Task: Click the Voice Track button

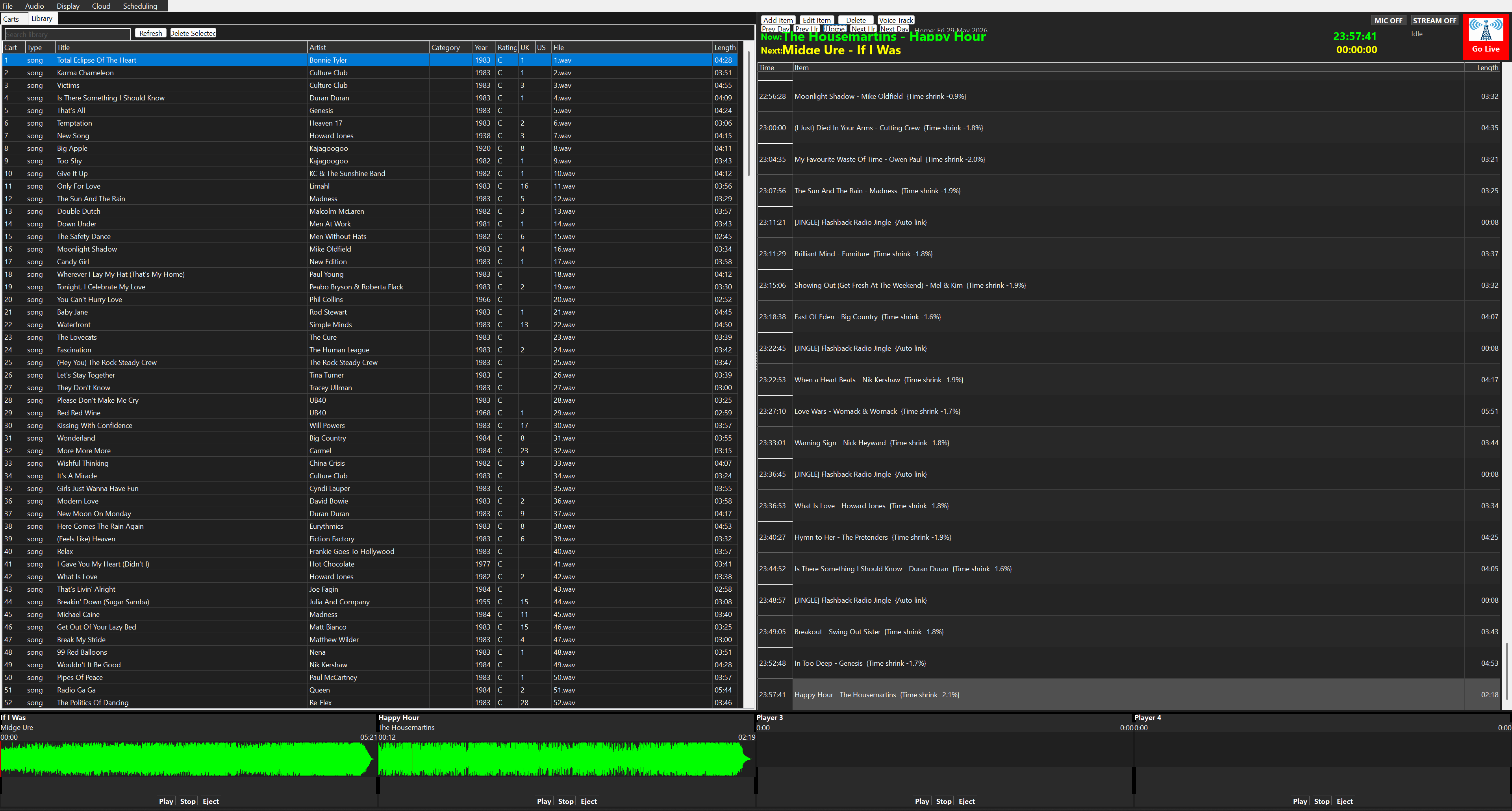Action: [x=896, y=20]
